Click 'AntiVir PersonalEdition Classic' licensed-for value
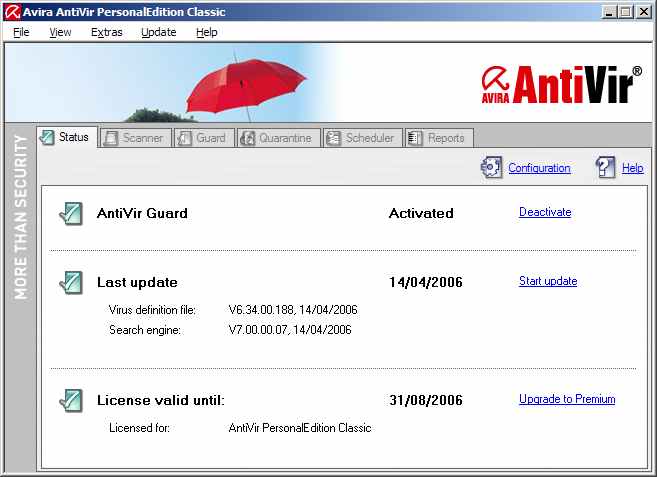The height and width of the screenshot is (477, 657). tap(300, 428)
